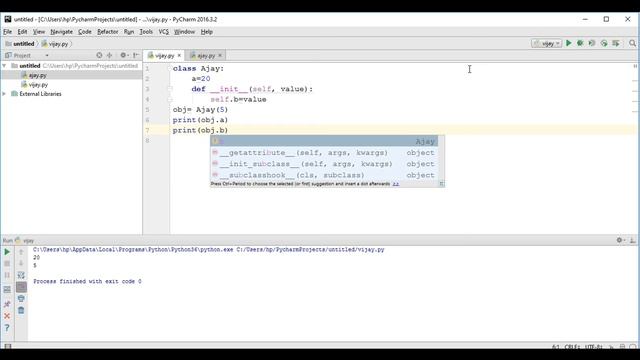Open the Run menu
Screen dimensions: 640x360
pyautogui.click(x=129, y=32)
